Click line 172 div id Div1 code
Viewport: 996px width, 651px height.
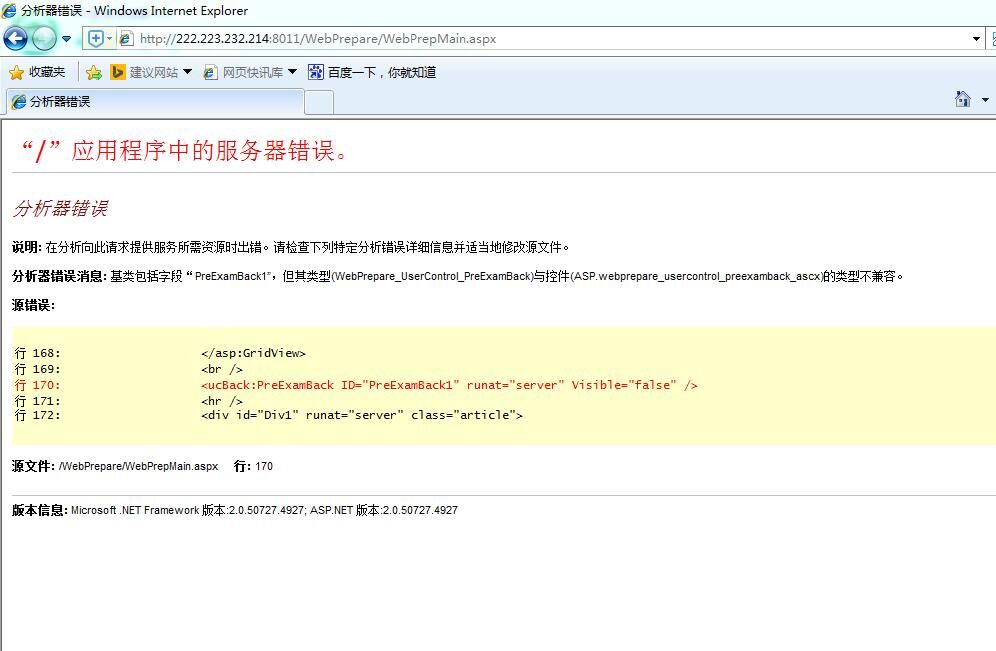point(362,415)
